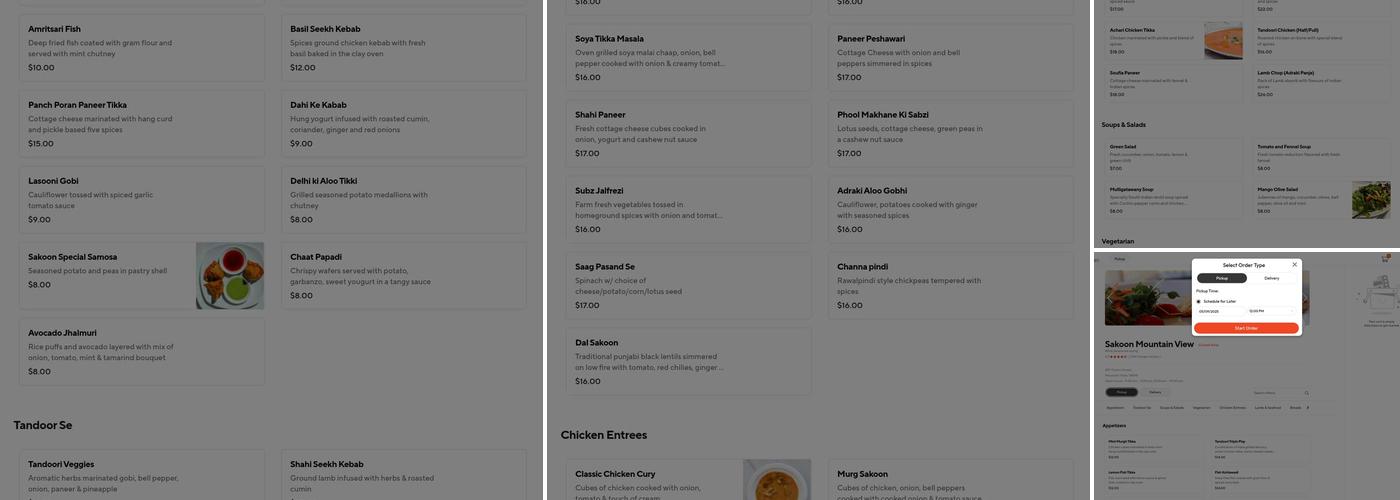Go to the Soups & Salads tab
The image size is (1400, 500).
[1172, 407]
